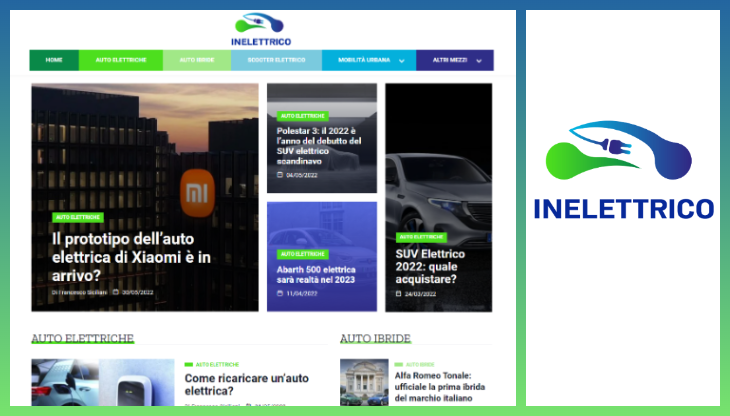Click the AUTO ELETTRICHE tag on the SUV Elettrico card
Viewport: 730px width, 416px height.
[421, 237]
